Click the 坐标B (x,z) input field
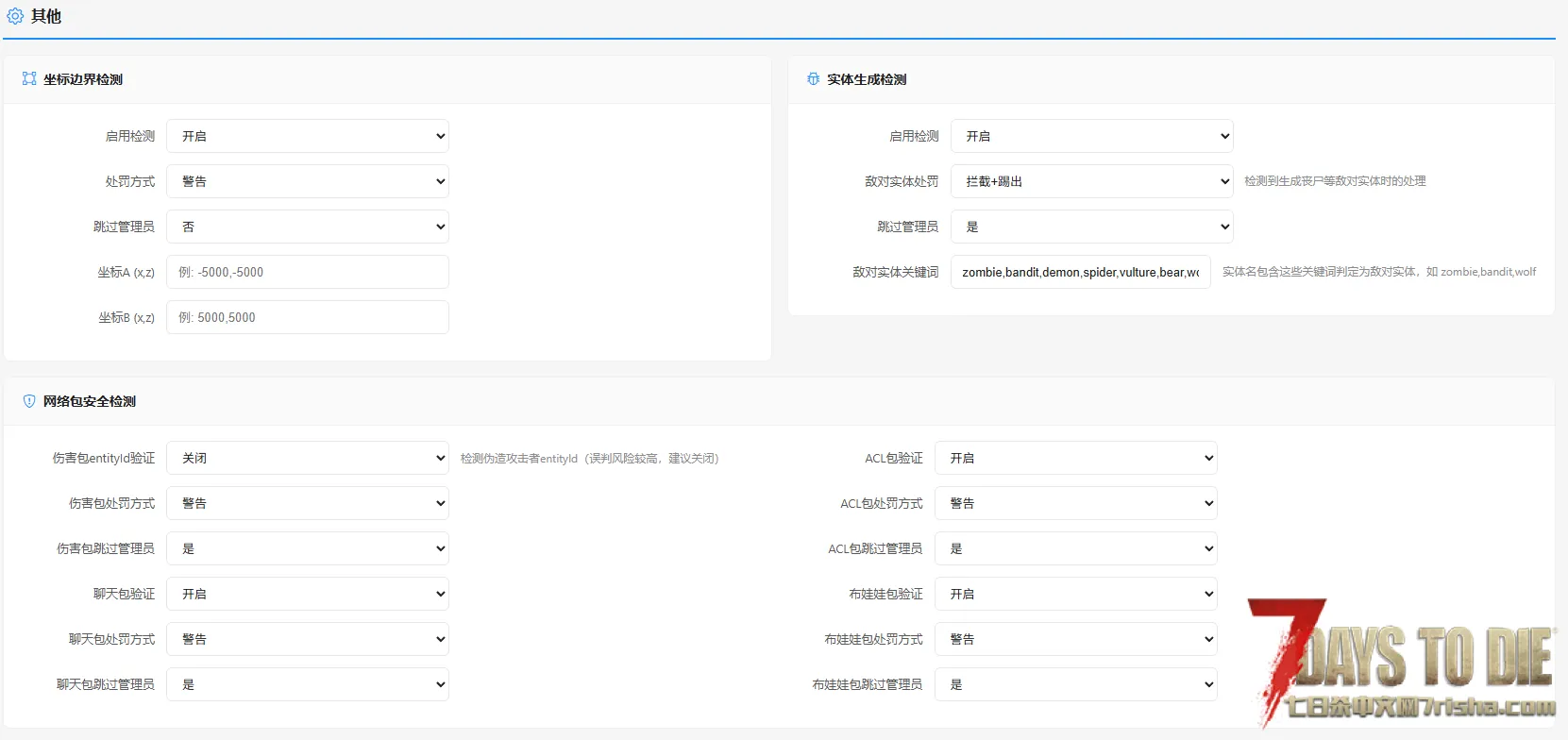This screenshot has height=740, width=1568. tap(307, 317)
